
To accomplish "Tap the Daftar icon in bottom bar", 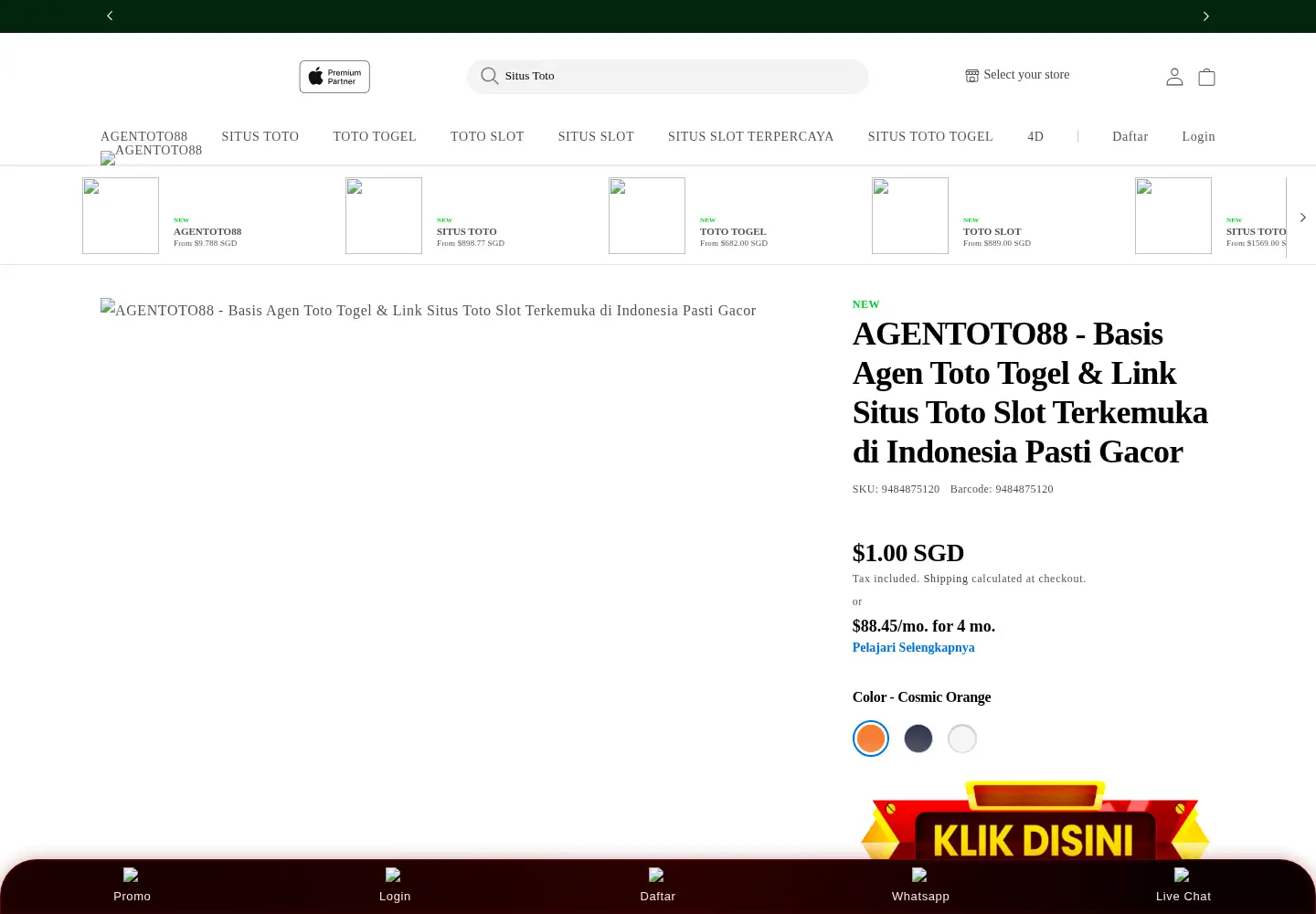I will point(657,875).
